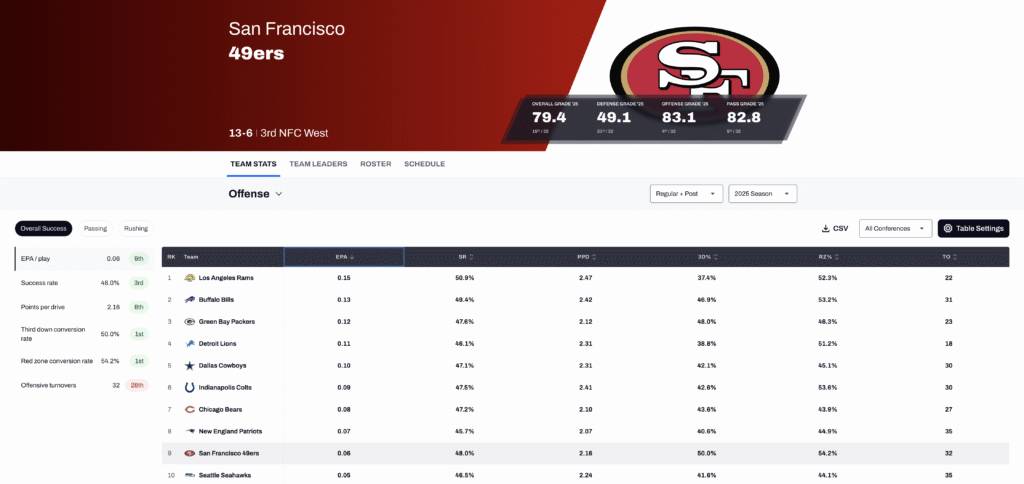Select Red zone conversion rate stat row
Screen dimensions: 1024x484
[84, 361]
